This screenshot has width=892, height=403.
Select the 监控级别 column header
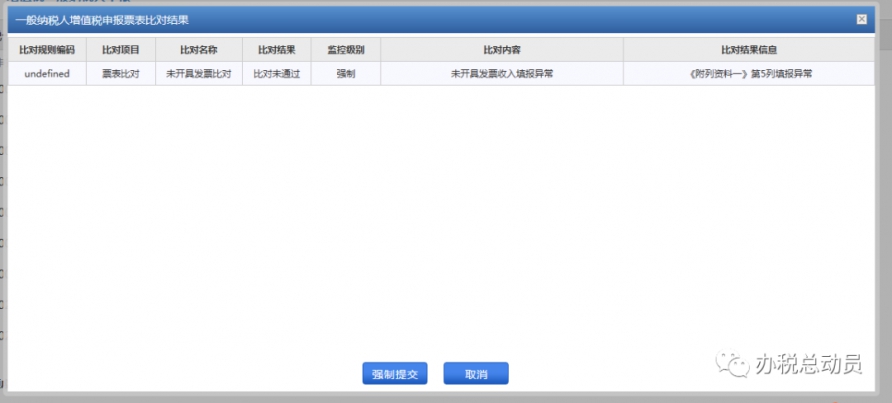tap(346, 50)
